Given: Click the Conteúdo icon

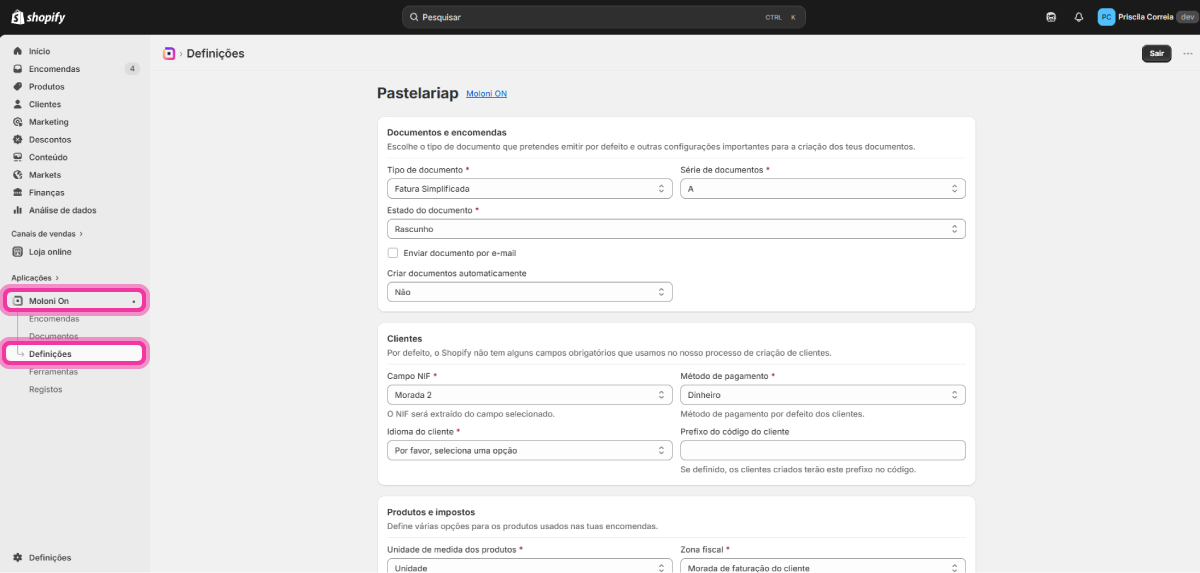Looking at the screenshot, I should pos(17,157).
